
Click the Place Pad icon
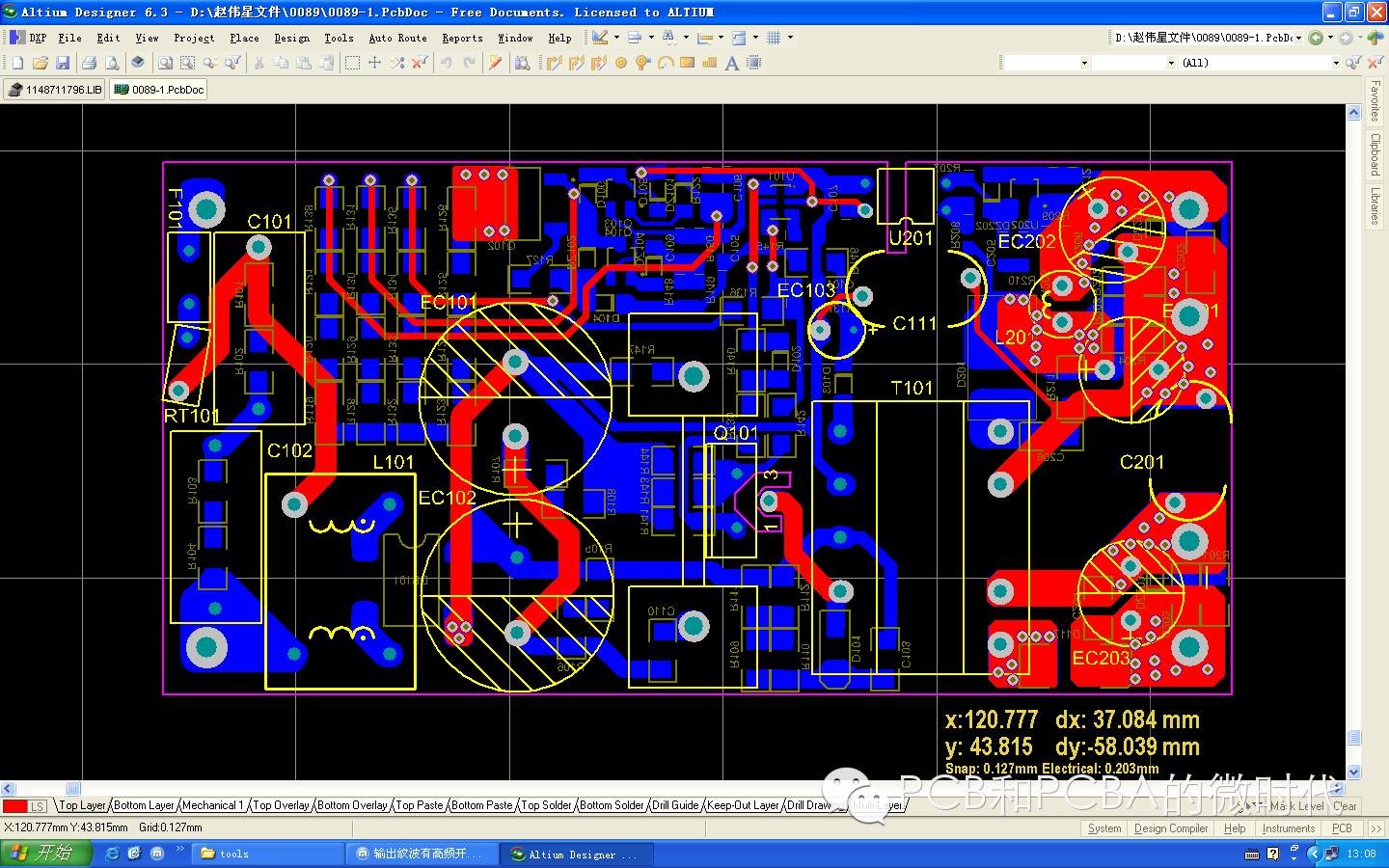(x=621, y=63)
